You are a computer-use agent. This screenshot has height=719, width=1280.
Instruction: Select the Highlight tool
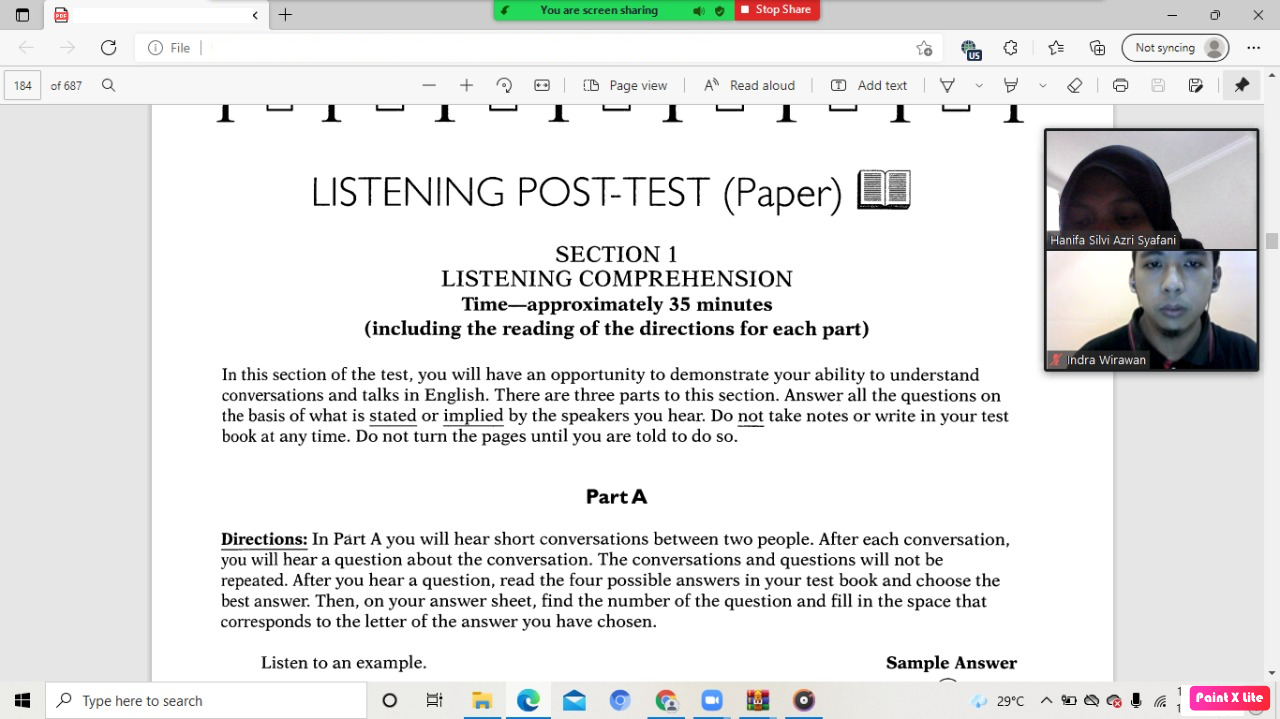tap(1011, 85)
